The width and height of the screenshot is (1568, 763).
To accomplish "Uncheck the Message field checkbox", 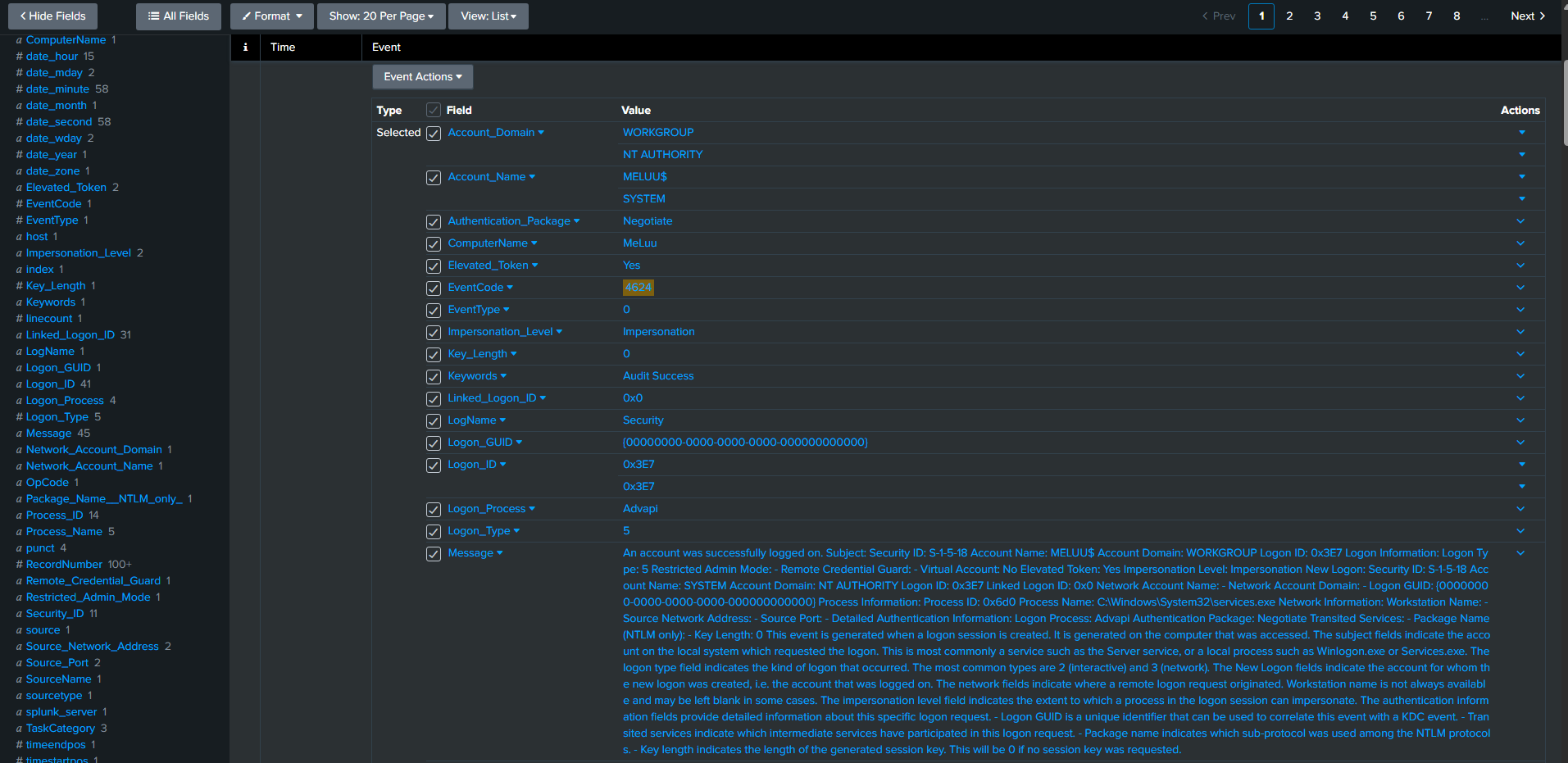I will [434, 554].
